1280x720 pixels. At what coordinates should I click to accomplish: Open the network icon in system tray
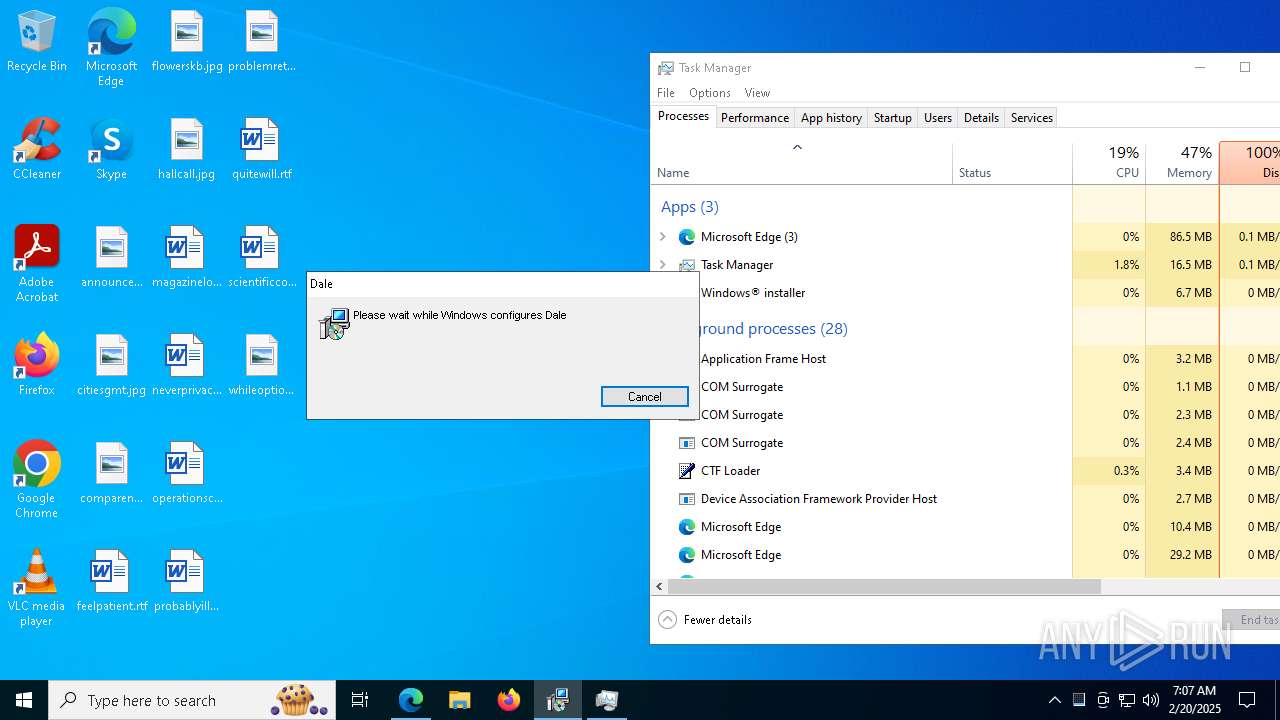(x=1127, y=700)
